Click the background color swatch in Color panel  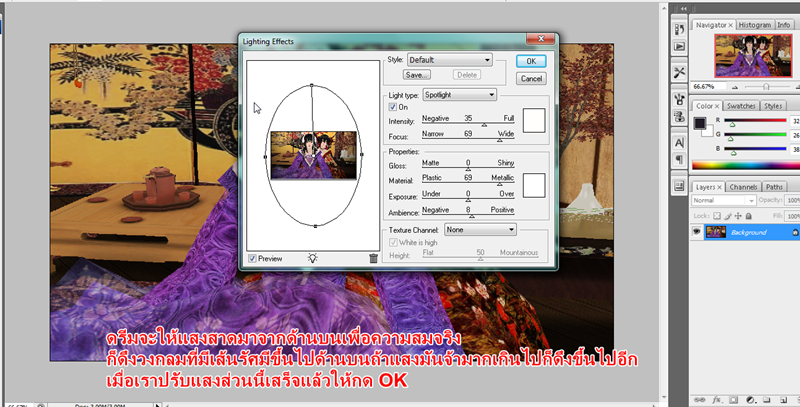[x=709, y=131]
